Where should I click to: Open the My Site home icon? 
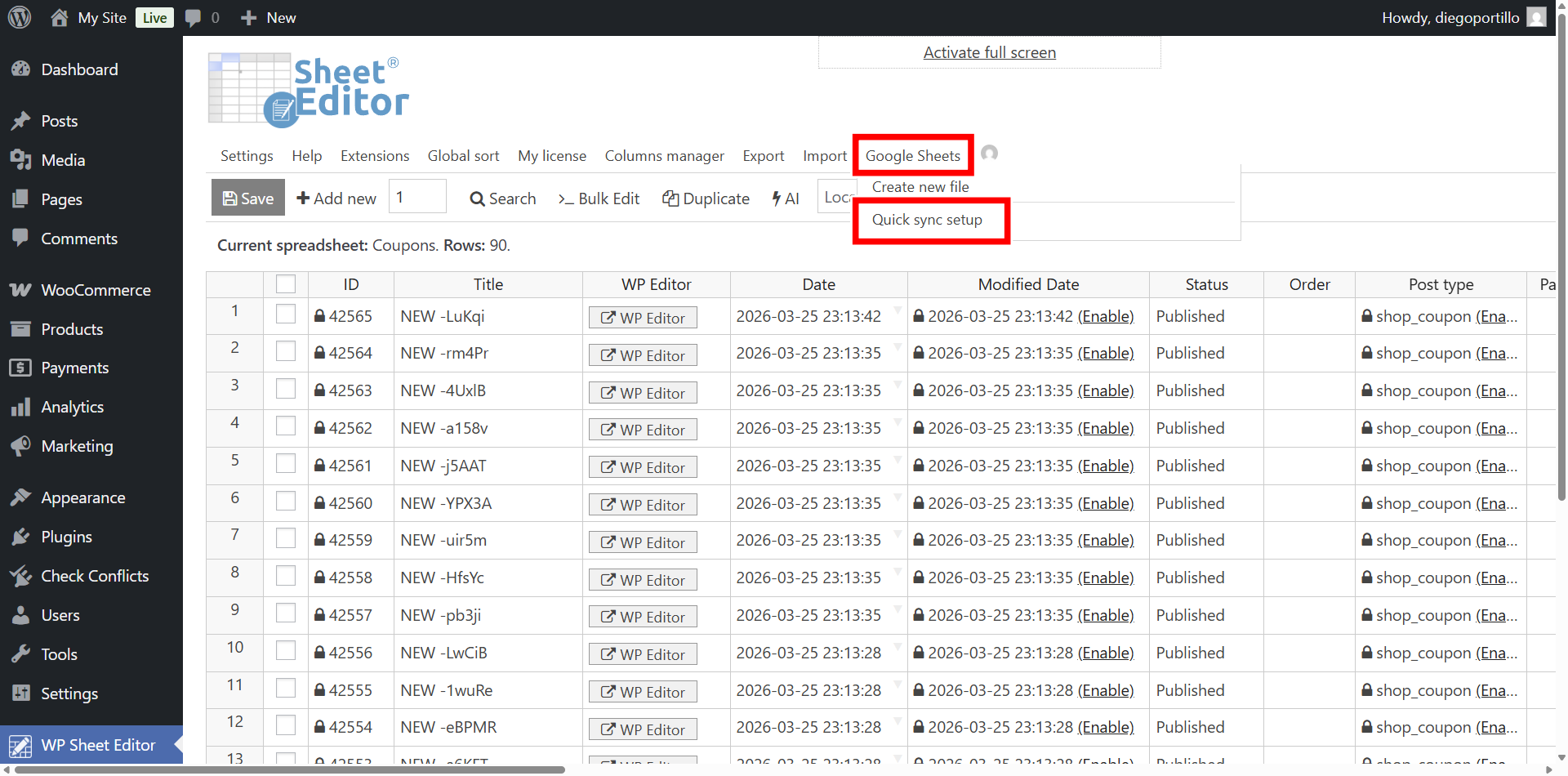60,18
